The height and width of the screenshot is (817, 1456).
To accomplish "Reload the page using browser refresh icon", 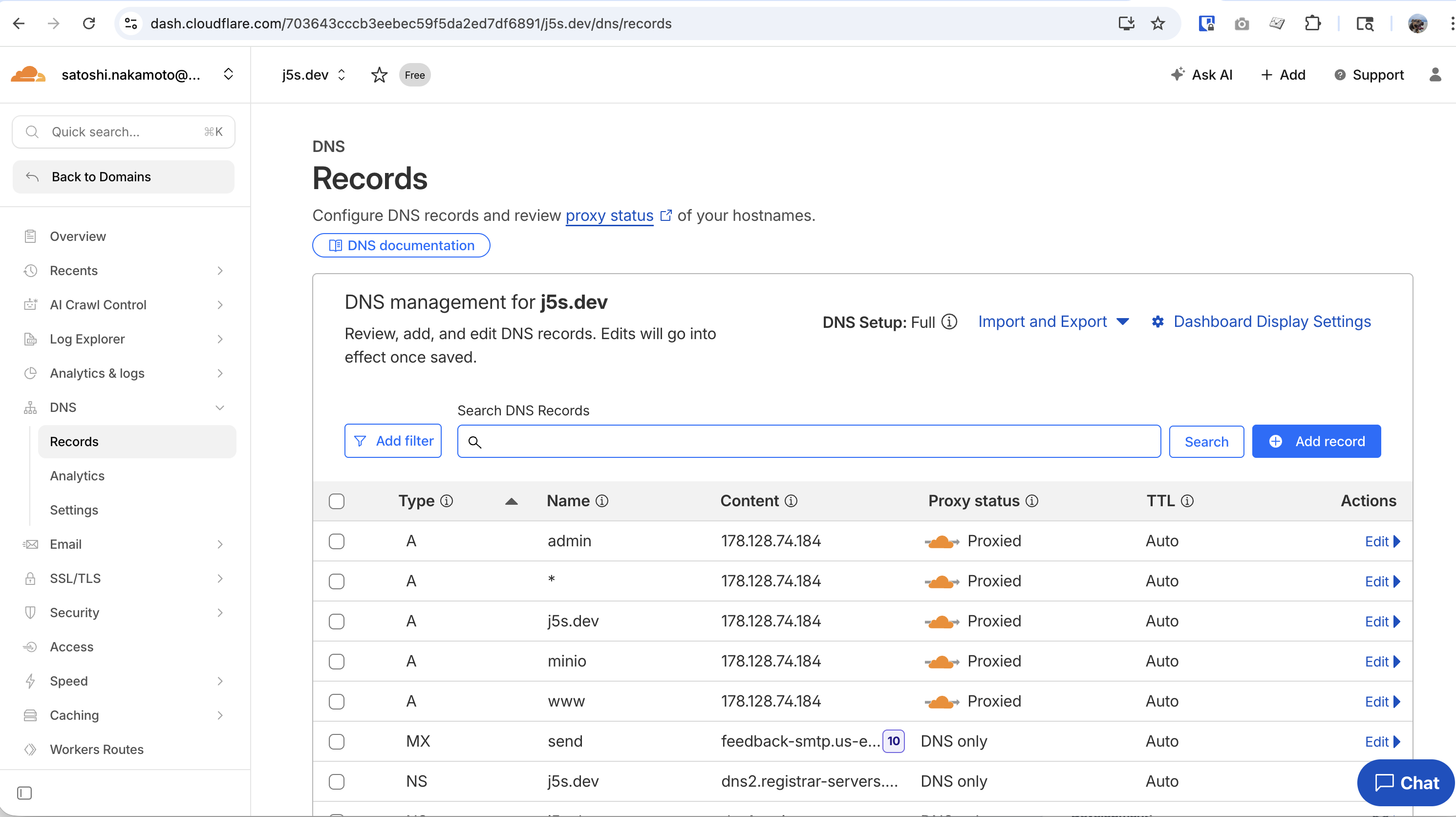I will [x=89, y=23].
